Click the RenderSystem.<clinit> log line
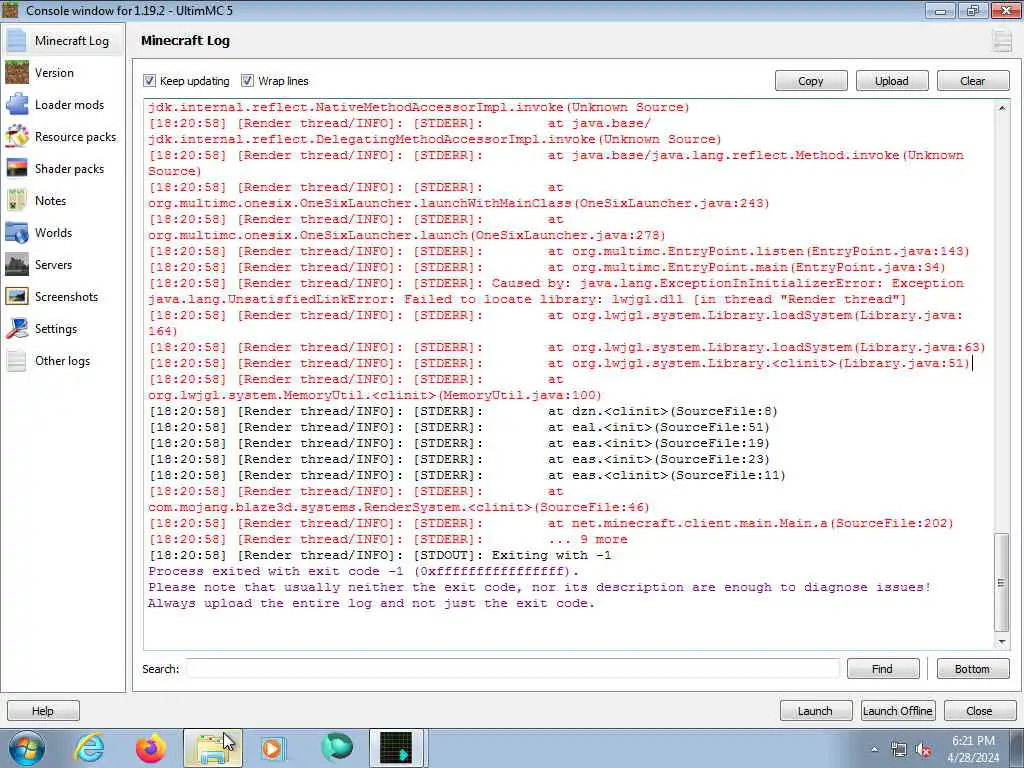 tap(398, 507)
